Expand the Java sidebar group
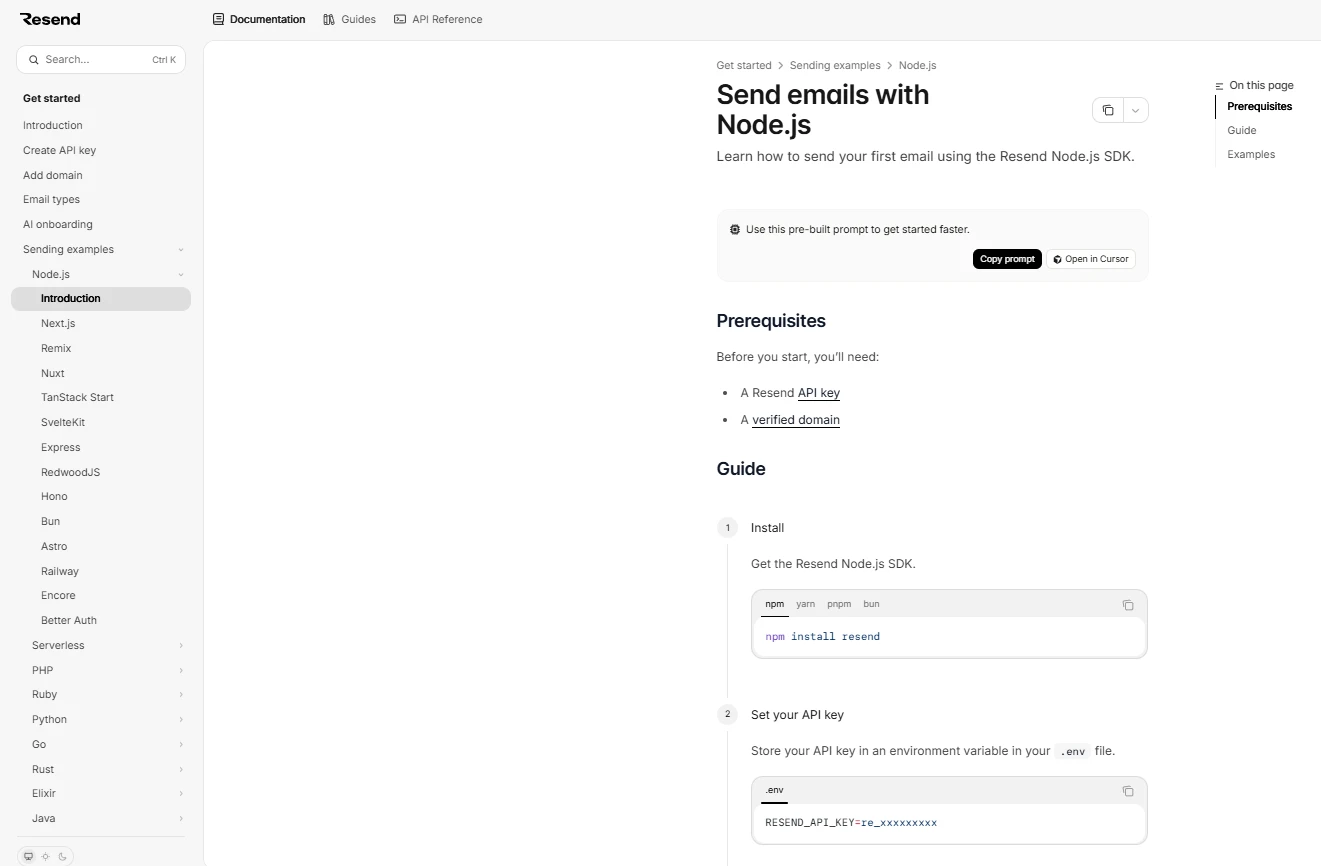 coord(181,819)
